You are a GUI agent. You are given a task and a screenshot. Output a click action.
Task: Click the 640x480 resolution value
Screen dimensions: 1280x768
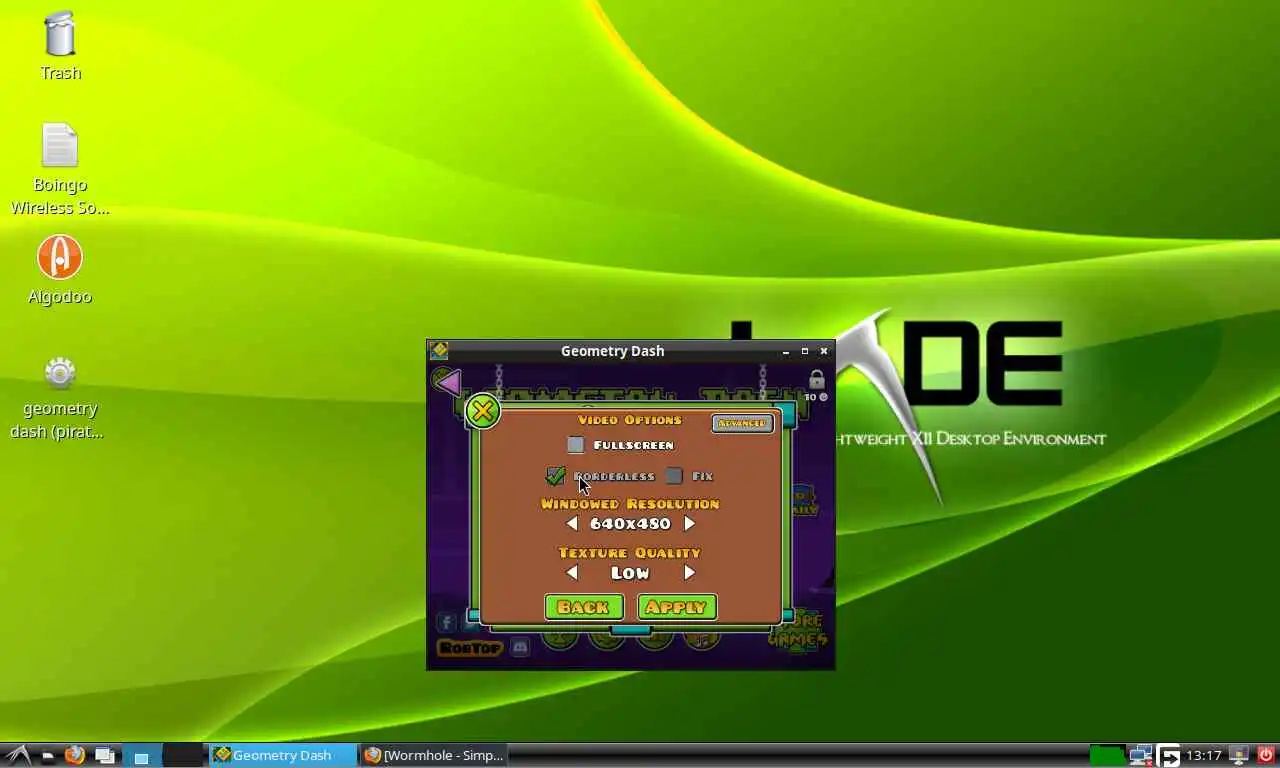(630, 524)
